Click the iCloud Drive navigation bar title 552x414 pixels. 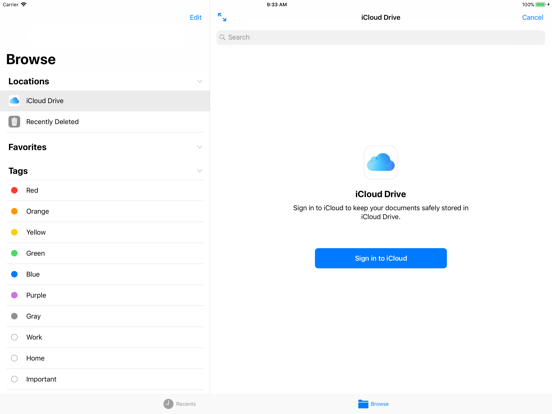pyautogui.click(x=381, y=18)
